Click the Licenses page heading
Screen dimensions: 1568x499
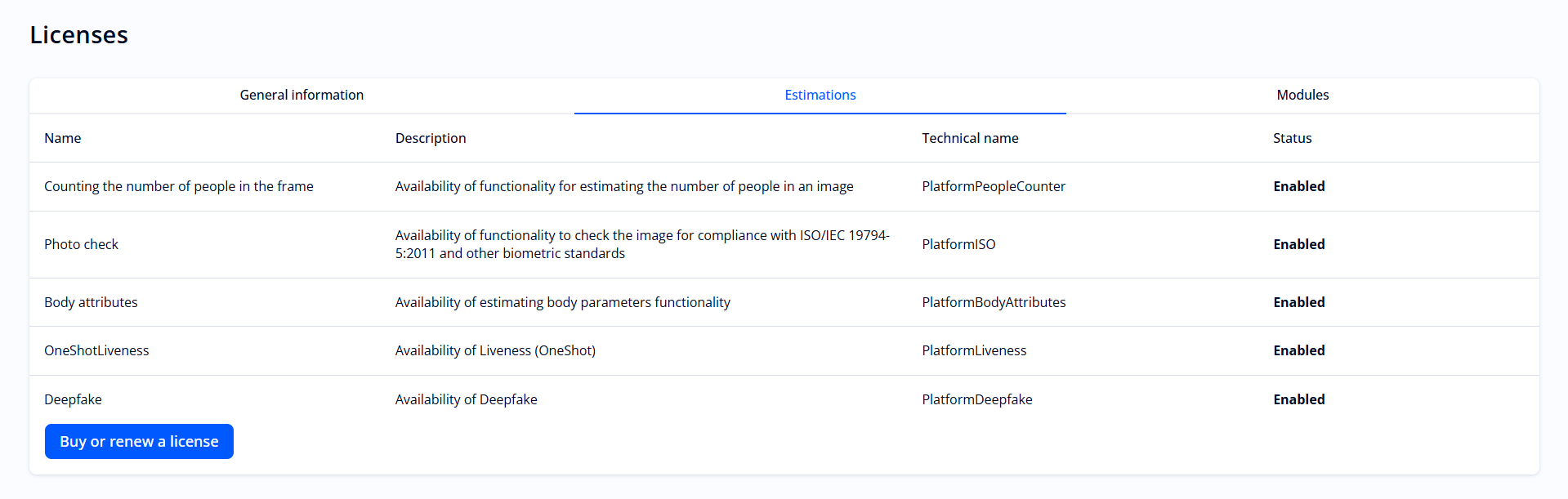pos(79,35)
